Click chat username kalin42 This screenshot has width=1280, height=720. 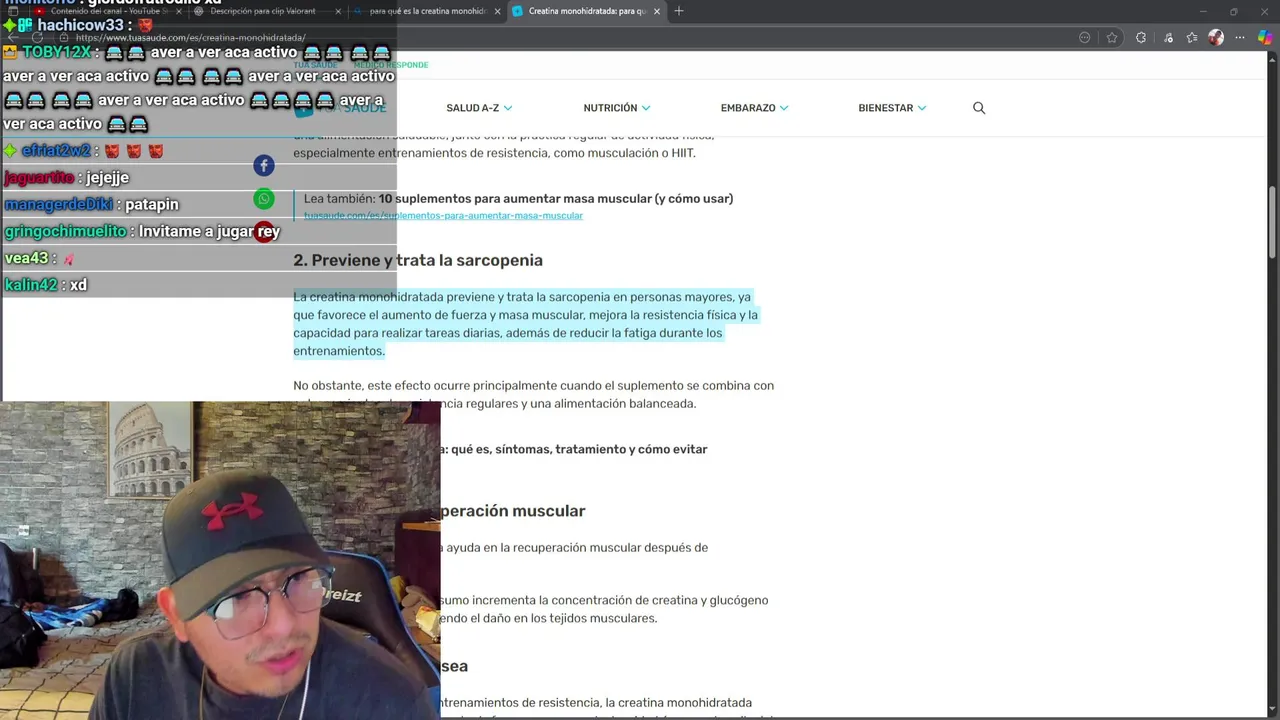coord(31,285)
